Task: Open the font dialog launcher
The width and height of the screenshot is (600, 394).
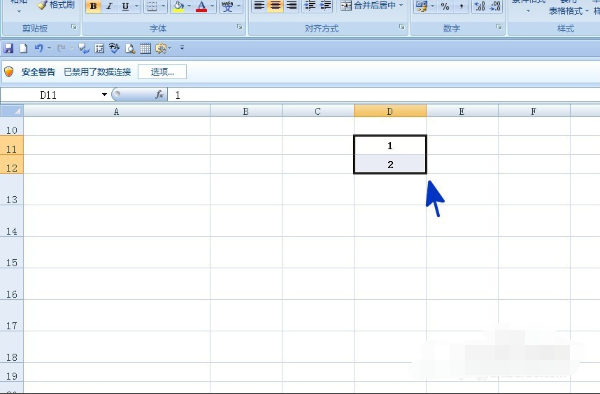Action: (x=240, y=27)
